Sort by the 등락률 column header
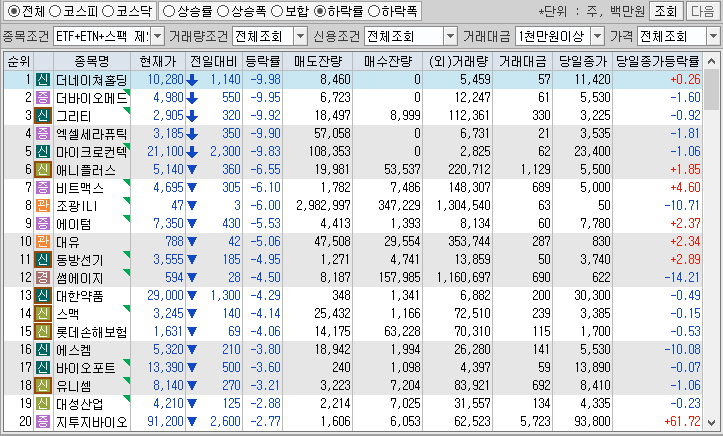This screenshot has width=723, height=436. click(x=262, y=61)
